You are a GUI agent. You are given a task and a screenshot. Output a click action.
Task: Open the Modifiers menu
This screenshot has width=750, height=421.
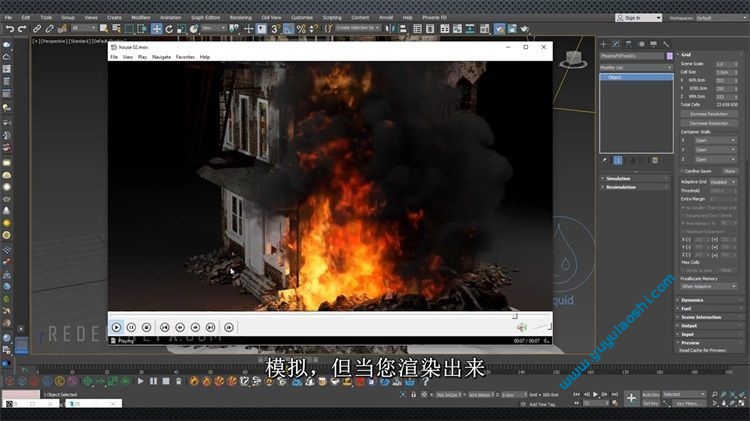pyautogui.click(x=141, y=17)
